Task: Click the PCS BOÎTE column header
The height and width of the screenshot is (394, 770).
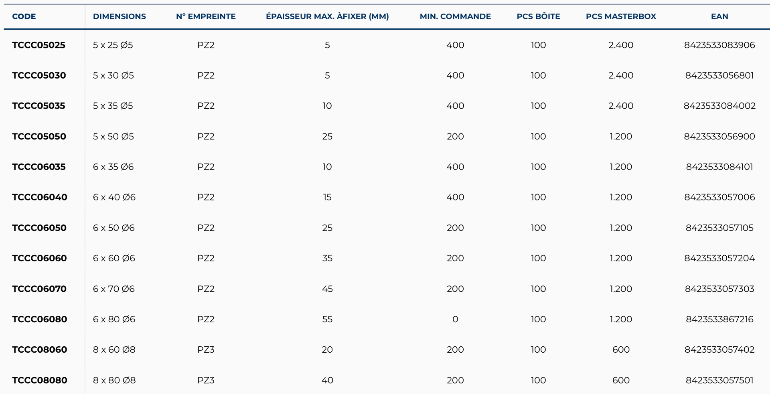Action: coord(538,16)
